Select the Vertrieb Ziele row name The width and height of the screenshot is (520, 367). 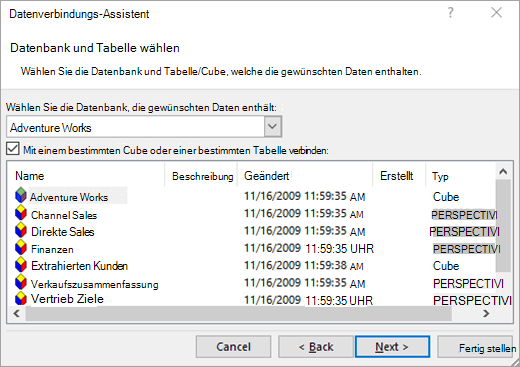(67, 299)
